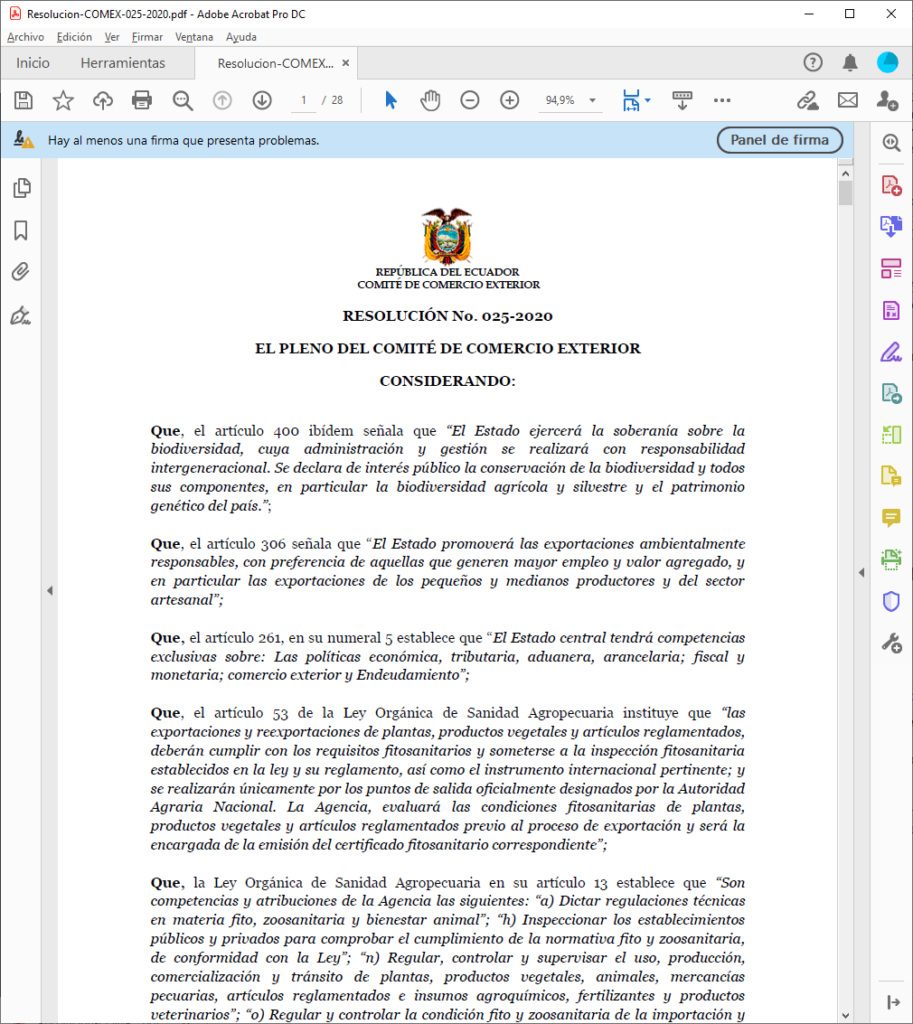
Task: Open page thumbnails in the left sidebar
Action: click(20, 188)
